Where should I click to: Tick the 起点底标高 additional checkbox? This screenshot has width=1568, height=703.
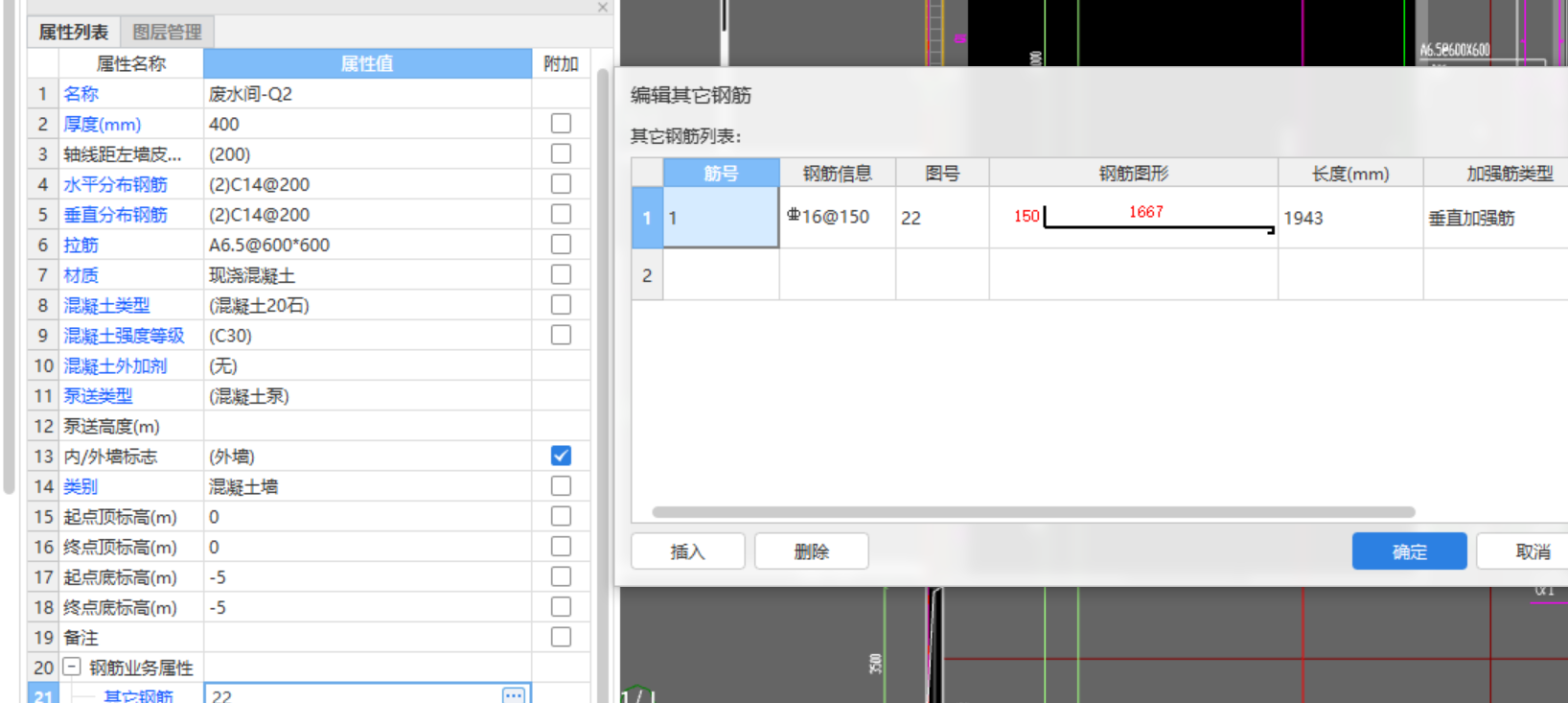pos(561,576)
